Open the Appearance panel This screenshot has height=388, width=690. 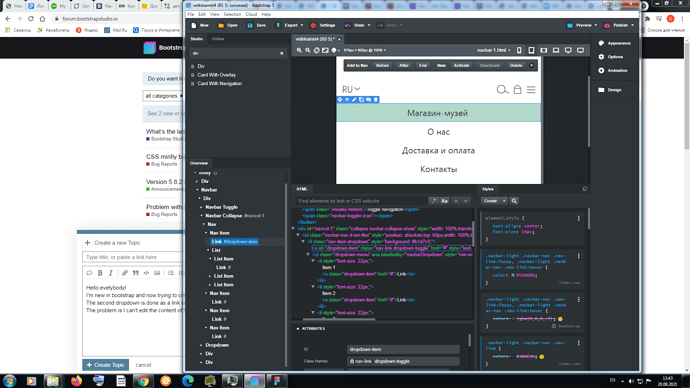(x=614, y=43)
